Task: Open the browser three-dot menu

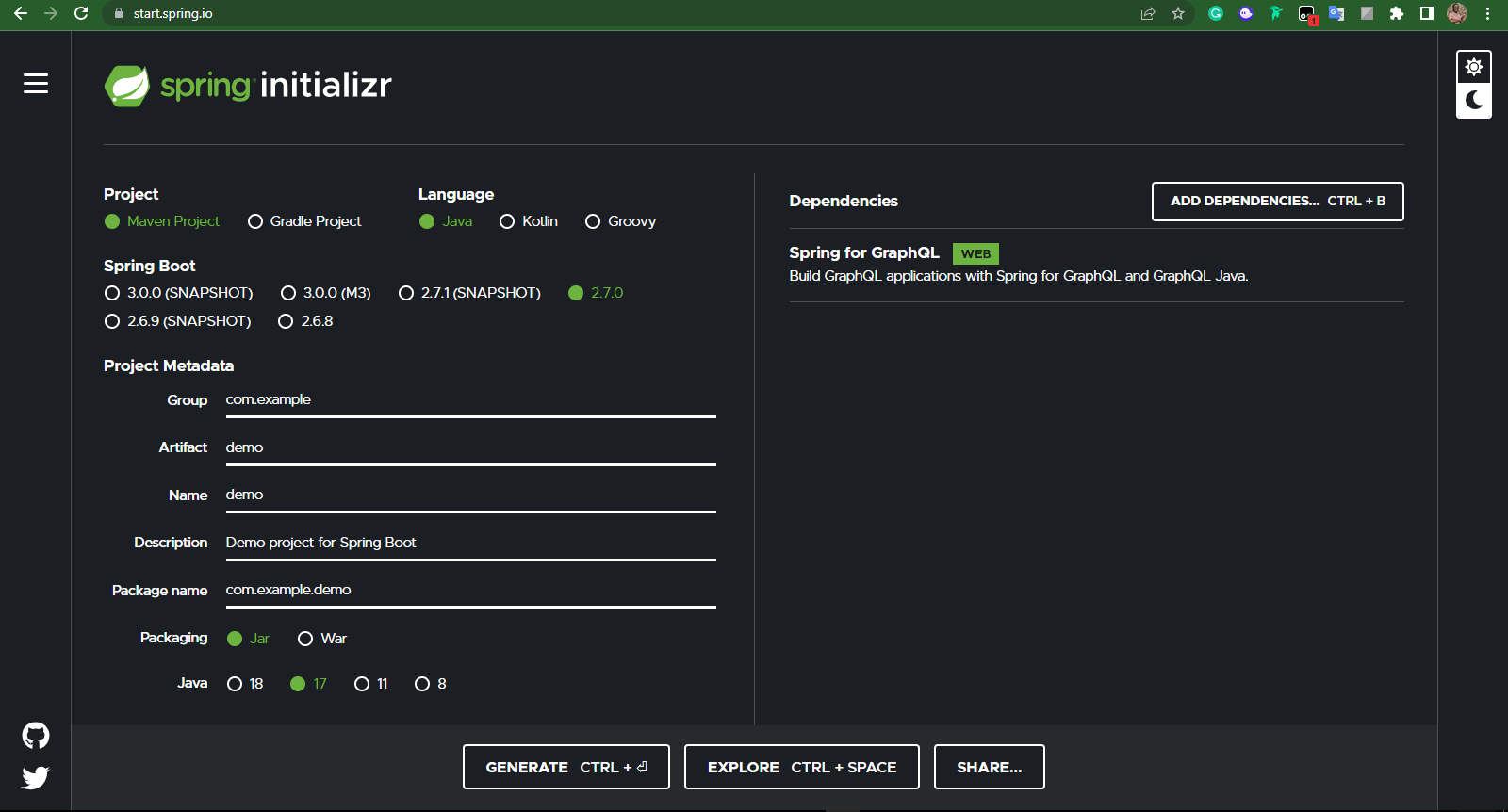Action: [x=1487, y=13]
